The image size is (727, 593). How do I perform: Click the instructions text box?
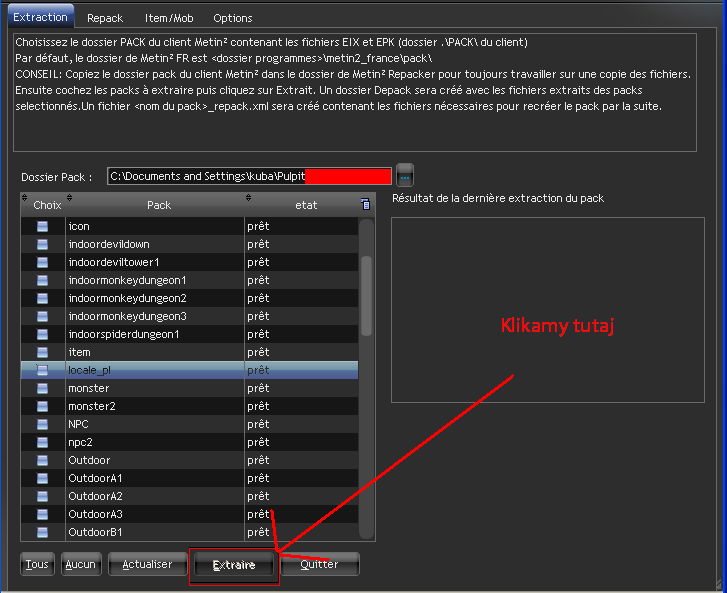tap(355, 92)
